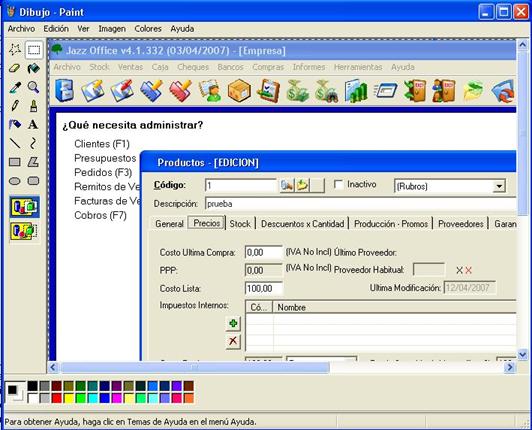Image resolution: width=532 pixels, height=430 pixels.
Task: Select the rectangular Select tool in Paint
Action: click(34, 50)
